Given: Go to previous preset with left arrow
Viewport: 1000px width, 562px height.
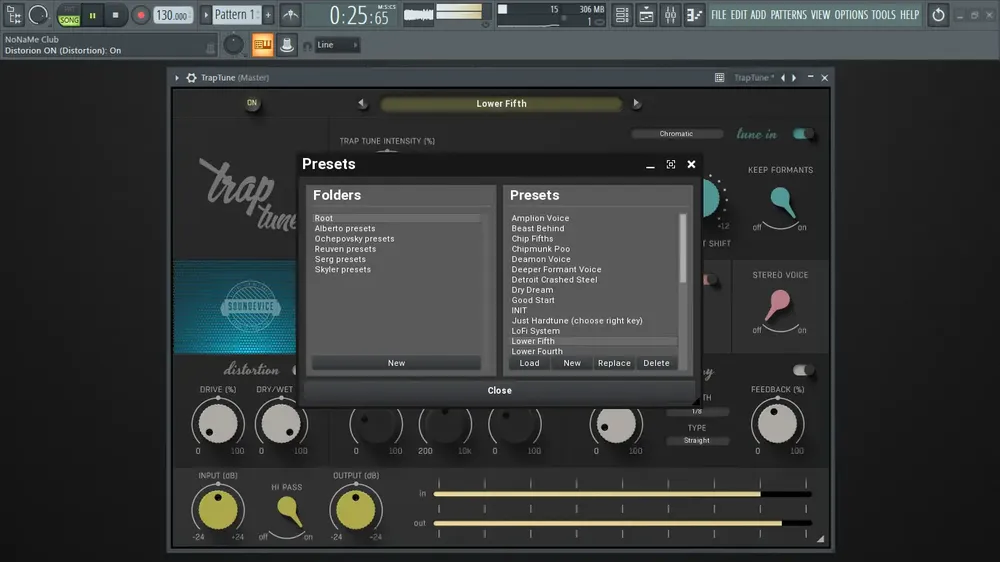Looking at the screenshot, I should [x=362, y=103].
